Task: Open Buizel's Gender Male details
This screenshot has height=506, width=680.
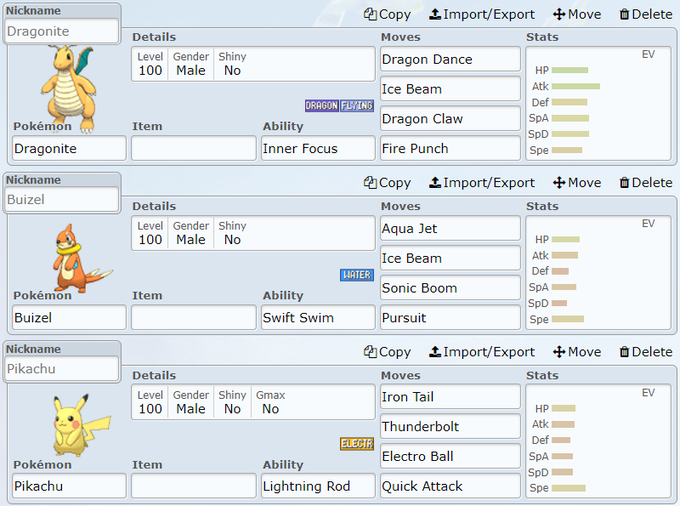Action: pyautogui.click(x=191, y=233)
